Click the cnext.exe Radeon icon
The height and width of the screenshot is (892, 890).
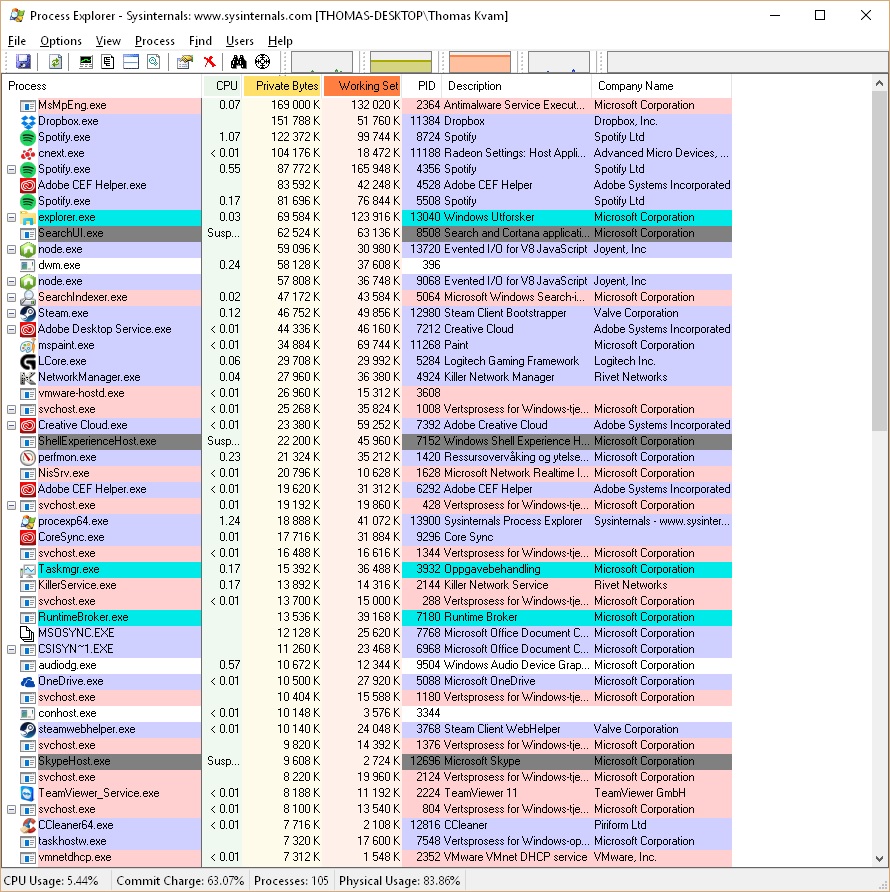[28, 153]
